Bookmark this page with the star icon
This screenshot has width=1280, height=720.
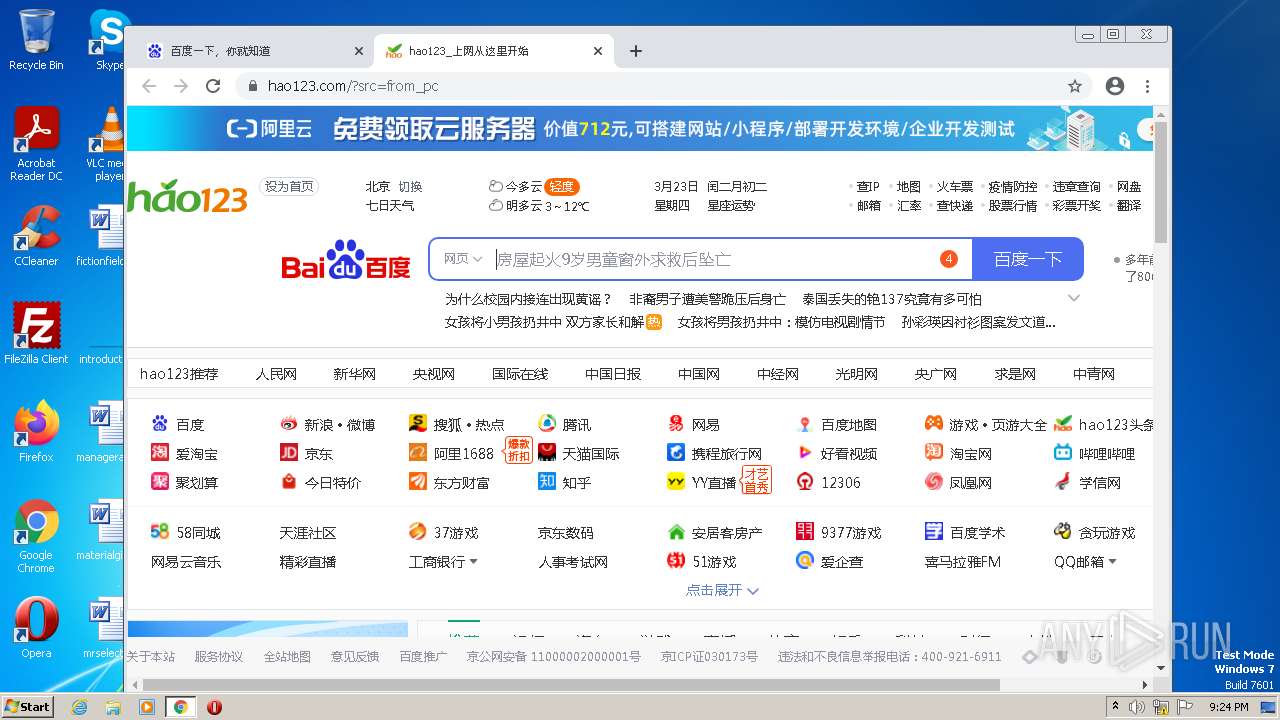tap(1075, 86)
